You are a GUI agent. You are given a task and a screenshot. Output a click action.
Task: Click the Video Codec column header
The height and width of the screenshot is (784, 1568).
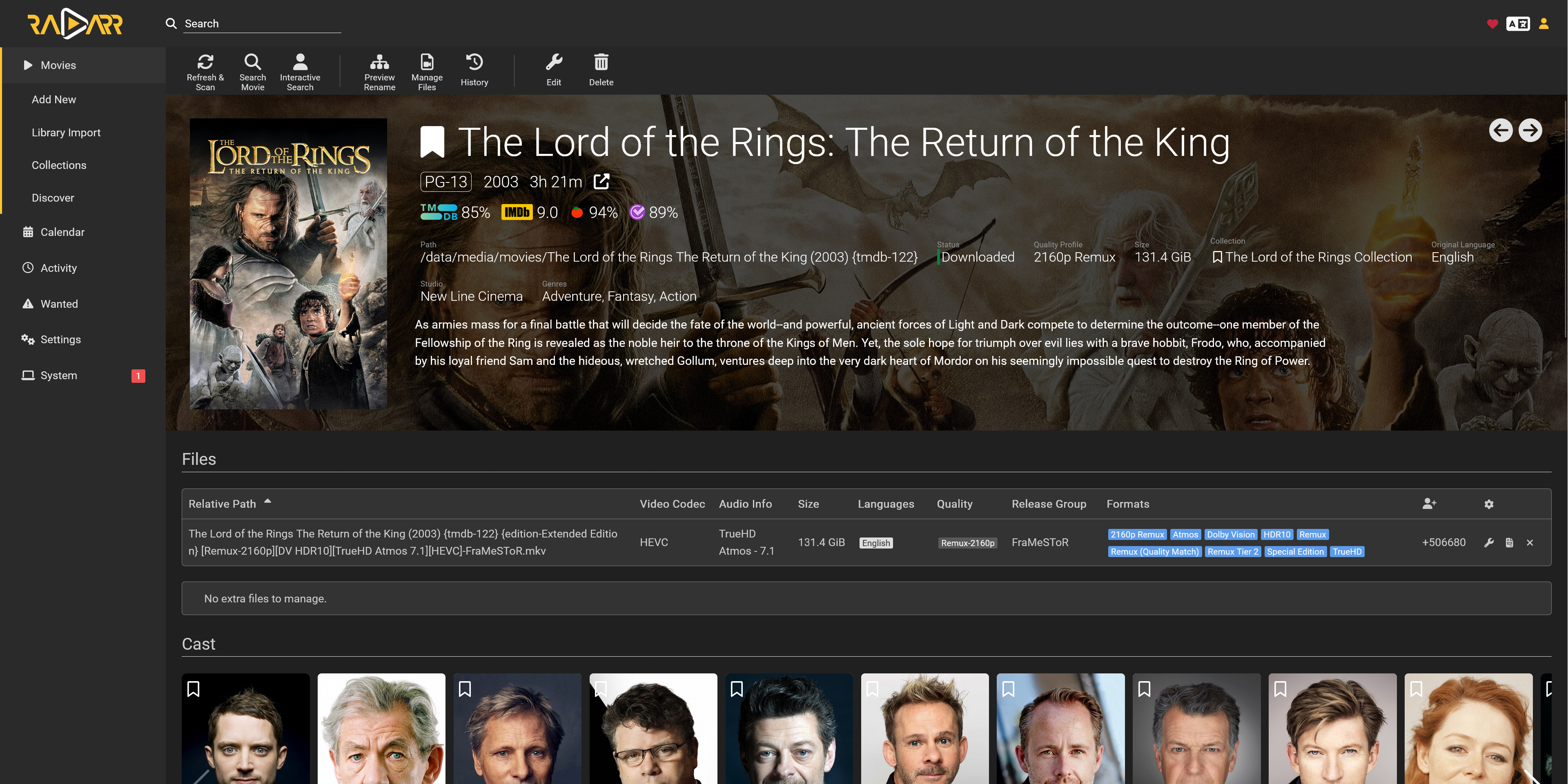pyautogui.click(x=672, y=504)
